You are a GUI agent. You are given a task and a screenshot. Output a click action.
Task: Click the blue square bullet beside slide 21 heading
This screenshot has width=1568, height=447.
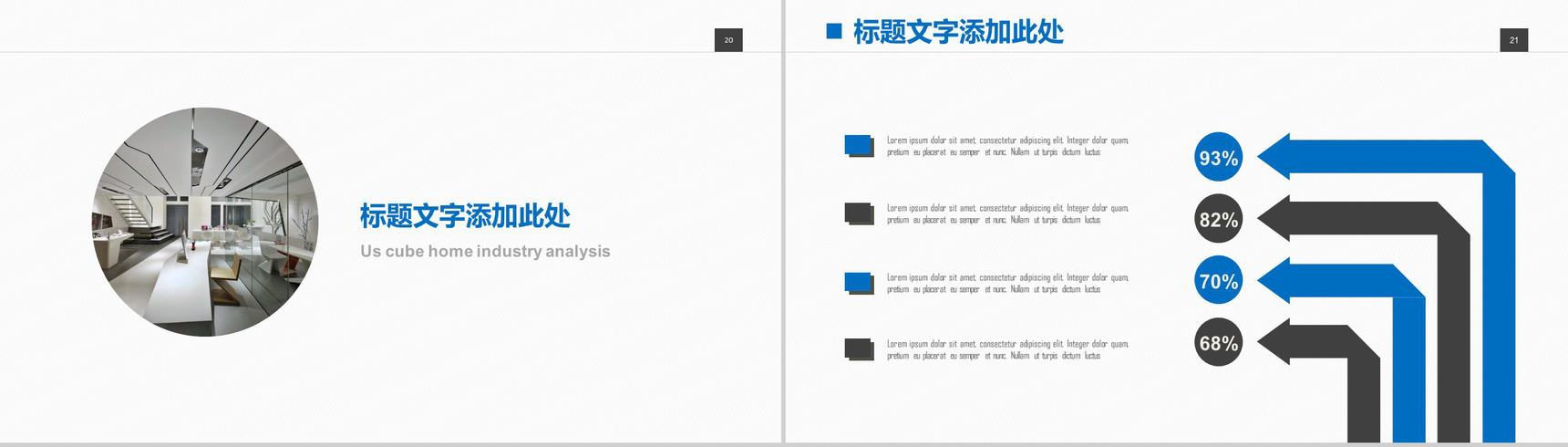coord(833,32)
